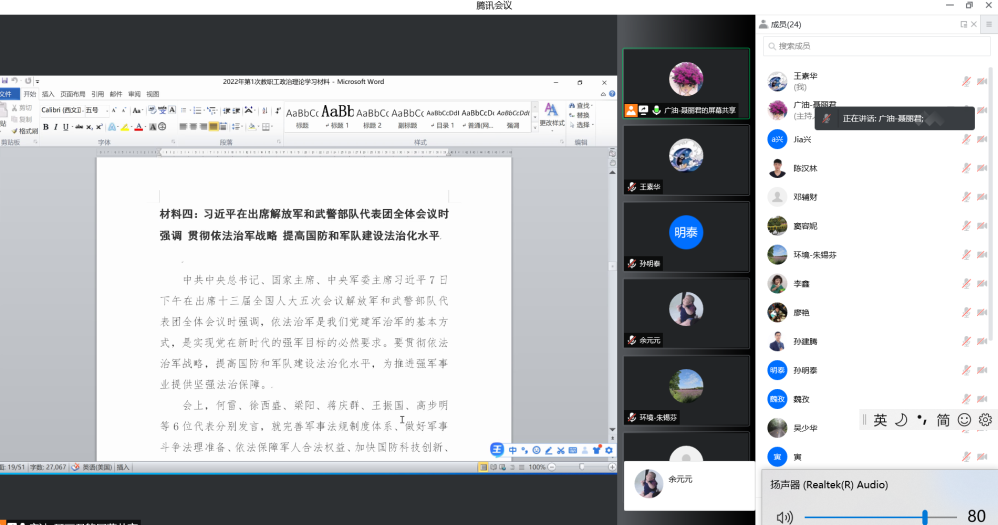Click zoom out minus in Word status bar
This screenshot has width=998, height=525.
tap(551, 467)
